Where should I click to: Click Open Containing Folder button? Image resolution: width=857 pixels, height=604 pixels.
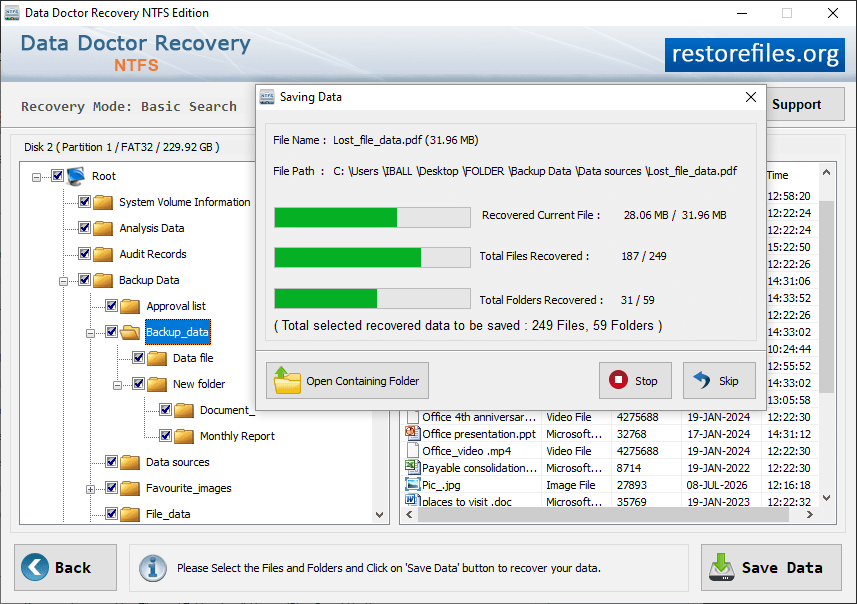tap(348, 380)
